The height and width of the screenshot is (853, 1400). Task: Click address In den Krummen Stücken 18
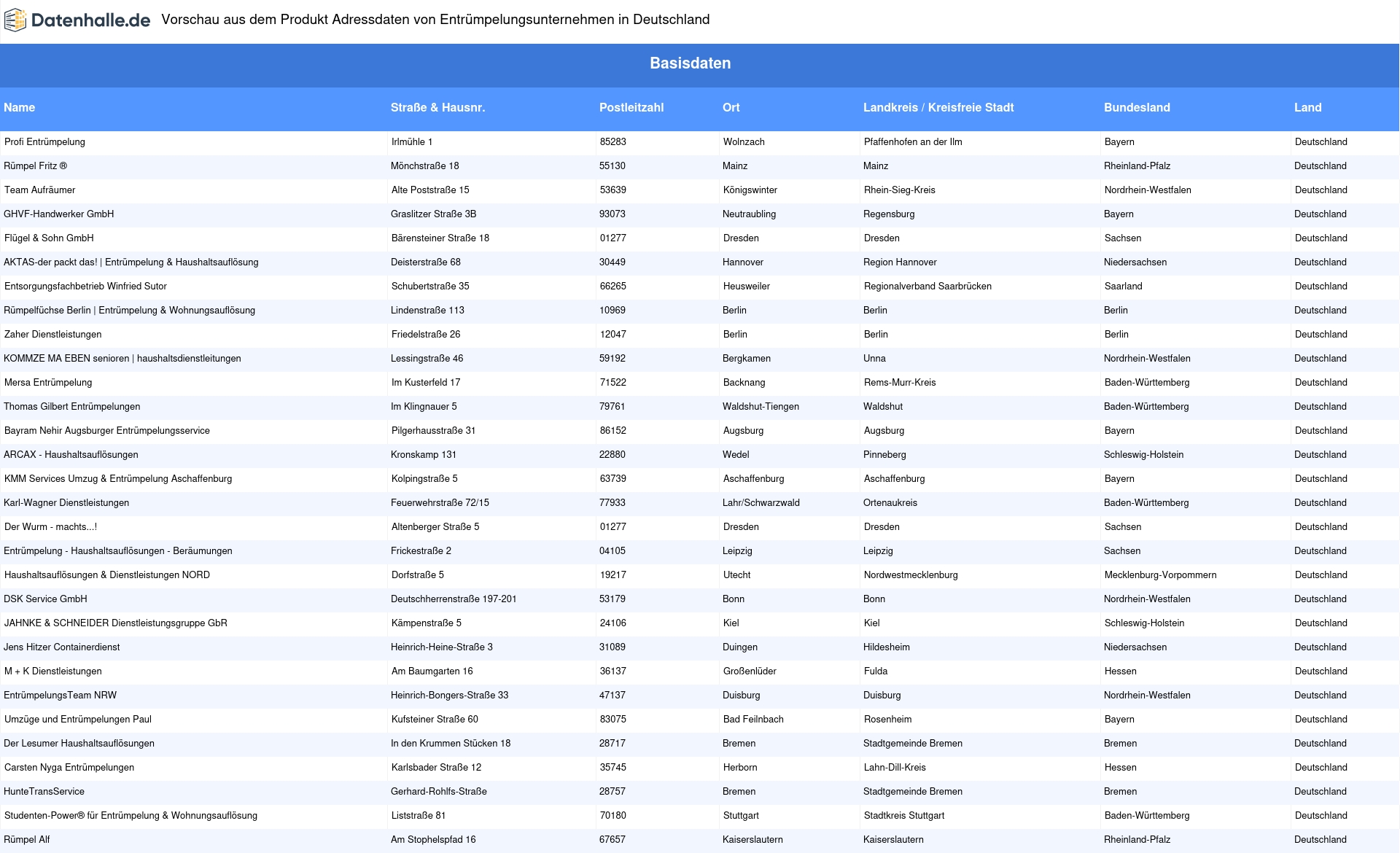point(451,744)
